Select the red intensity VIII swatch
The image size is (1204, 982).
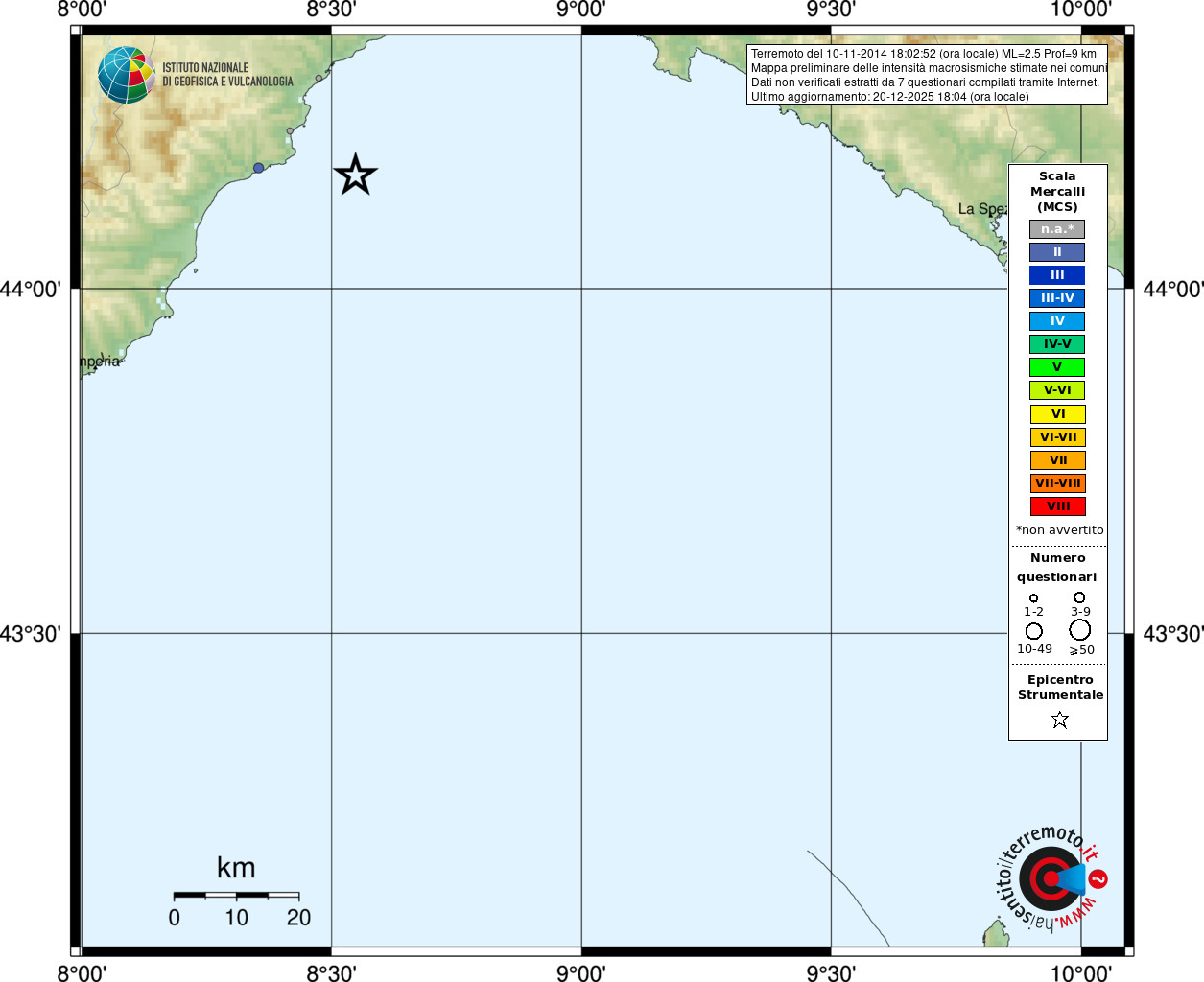pyautogui.click(x=1058, y=506)
